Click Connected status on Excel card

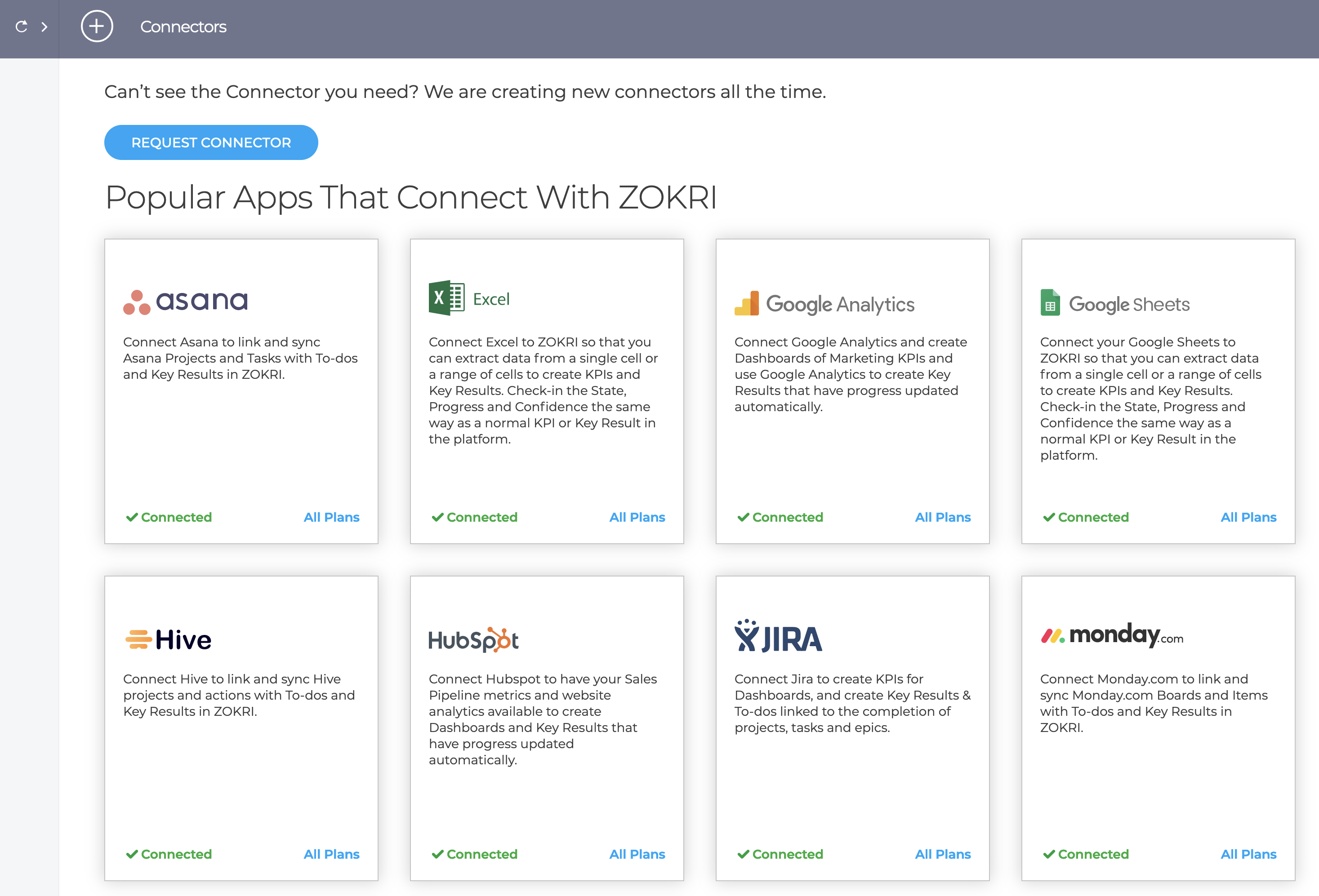point(474,517)
